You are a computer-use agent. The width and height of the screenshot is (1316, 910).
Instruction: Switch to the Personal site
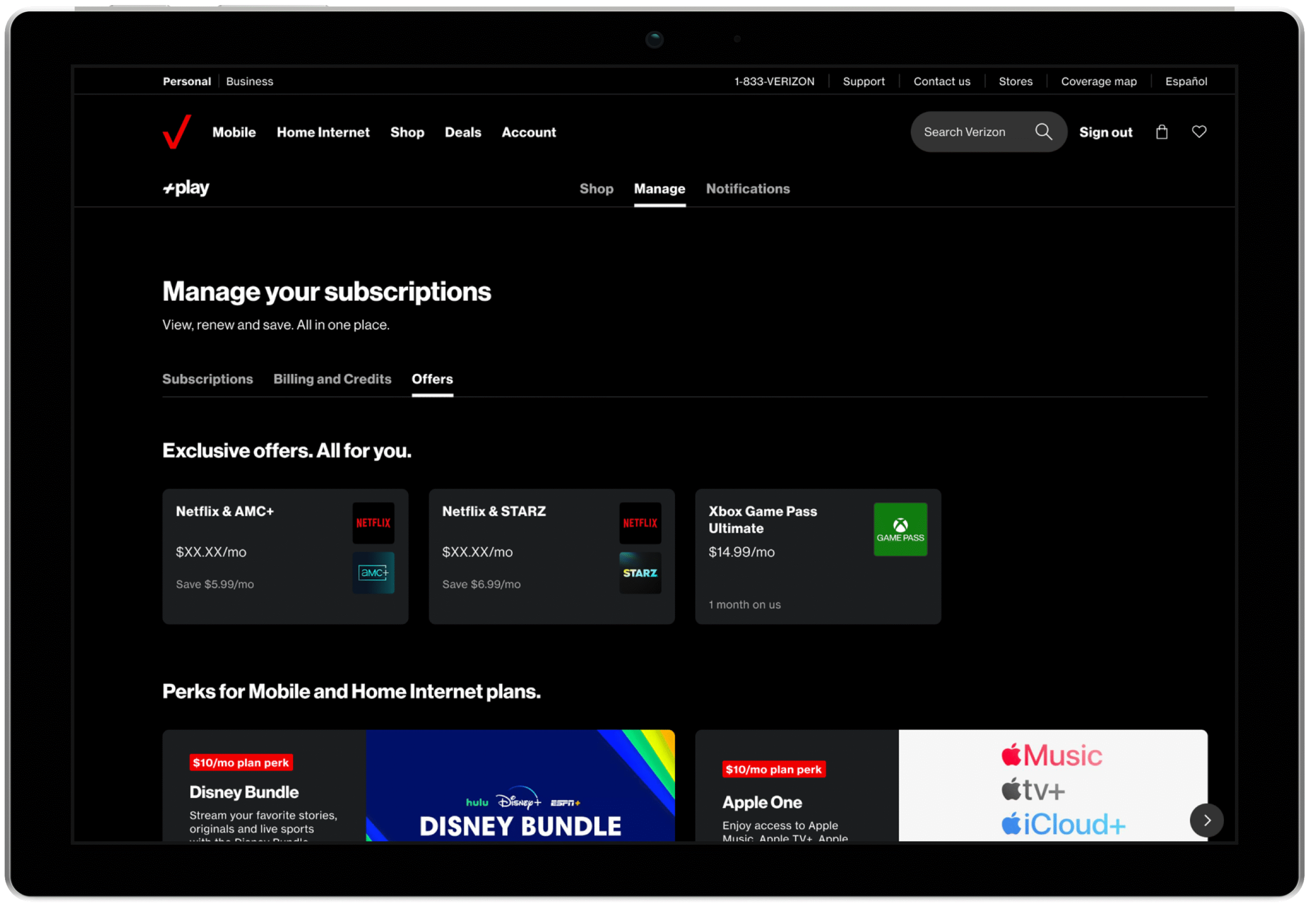[x=187, y=82]
